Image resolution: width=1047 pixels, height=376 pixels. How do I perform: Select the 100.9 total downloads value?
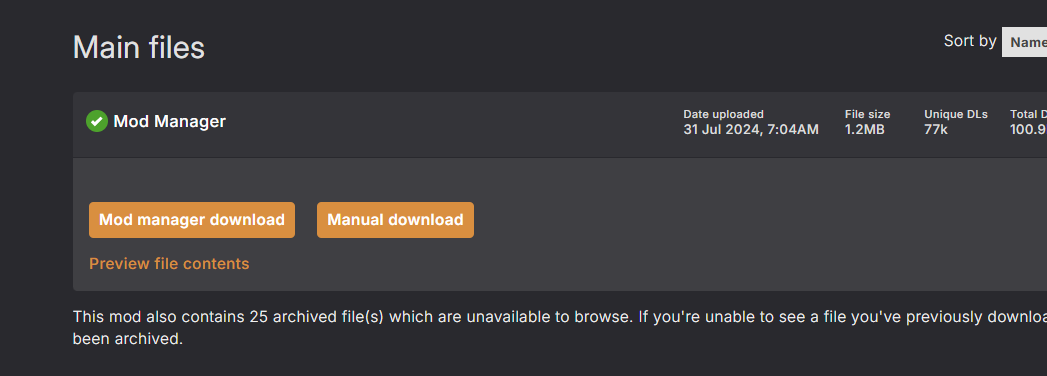pos(1028,130)
